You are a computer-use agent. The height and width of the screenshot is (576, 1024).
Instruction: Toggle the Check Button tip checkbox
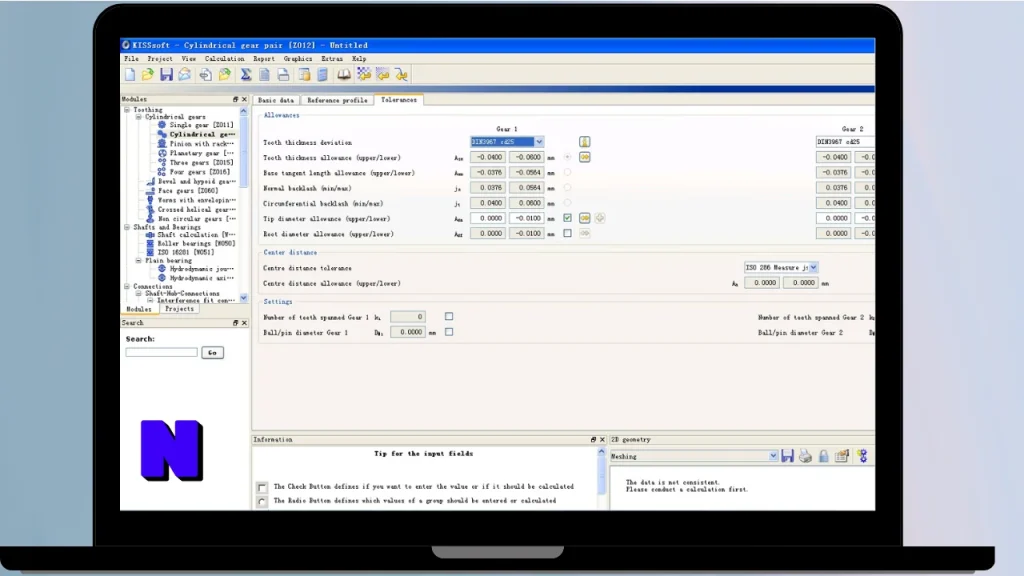(x=262, y=487)
